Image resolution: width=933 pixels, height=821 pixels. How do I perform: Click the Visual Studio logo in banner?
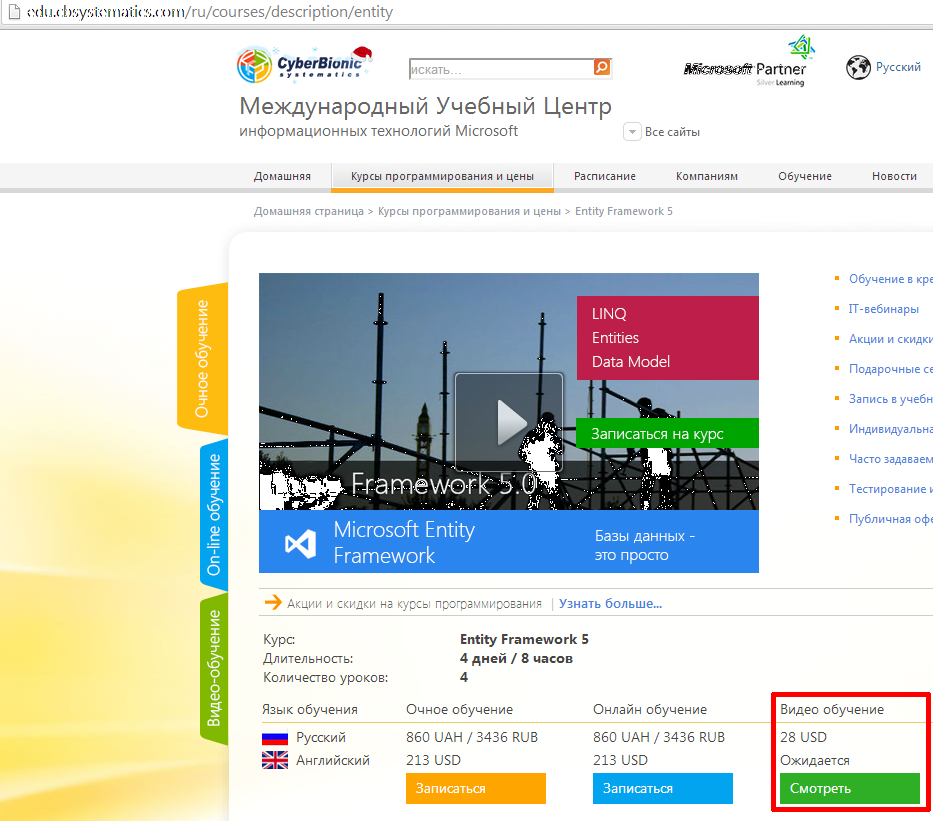[300, 543]
